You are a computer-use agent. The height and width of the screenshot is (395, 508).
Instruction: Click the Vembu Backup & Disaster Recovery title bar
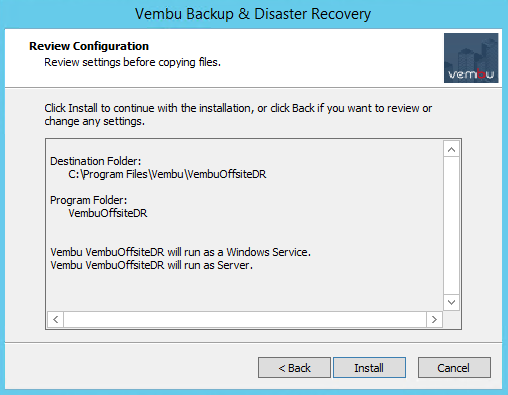click(x=253, y=14)
